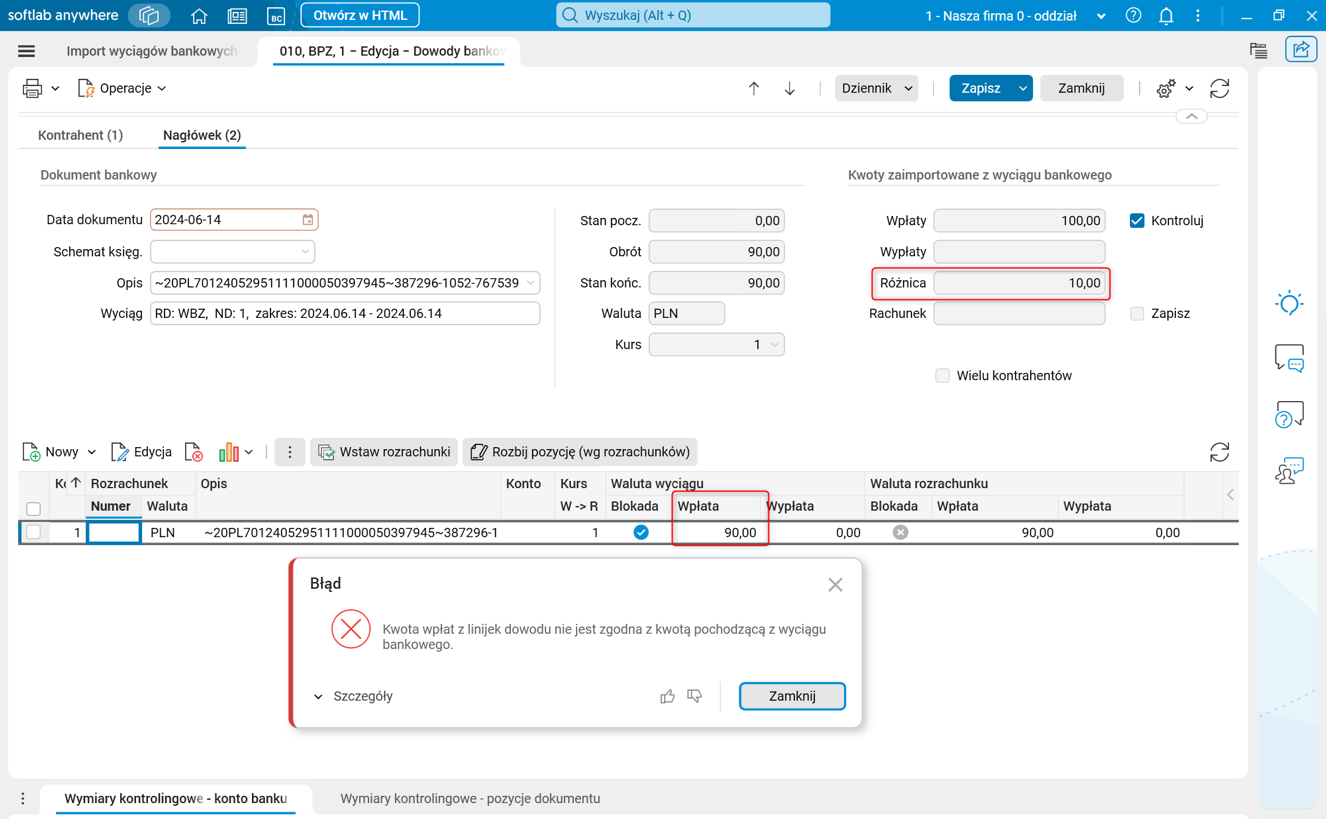Viewport: 1327px width, 819px height.
Task: Toggle Blokada in Waluta rozrachunku for row 1
Action: coord(901,533)
